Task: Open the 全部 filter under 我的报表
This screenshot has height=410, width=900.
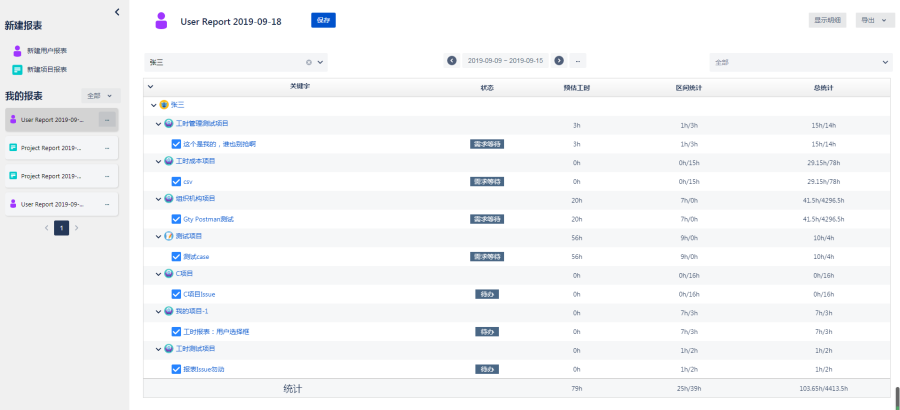Action: click(x=100, y=96)
